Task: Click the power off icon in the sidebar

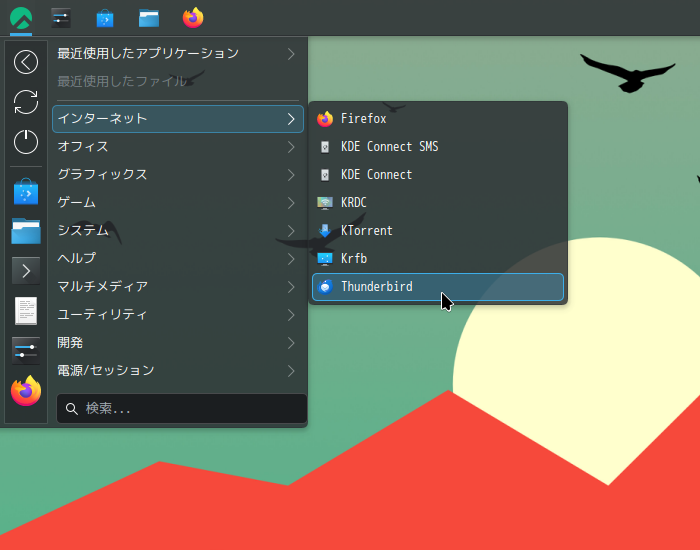Action: 26,142
